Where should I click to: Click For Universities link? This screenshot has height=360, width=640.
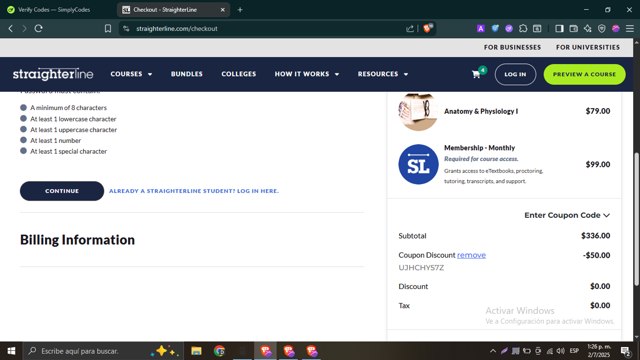(x=588, y=47)
